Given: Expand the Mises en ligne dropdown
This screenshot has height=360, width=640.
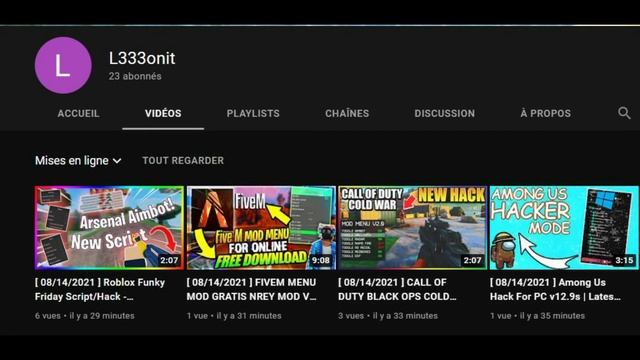Looking at the screenshot, I should [78, 160].
